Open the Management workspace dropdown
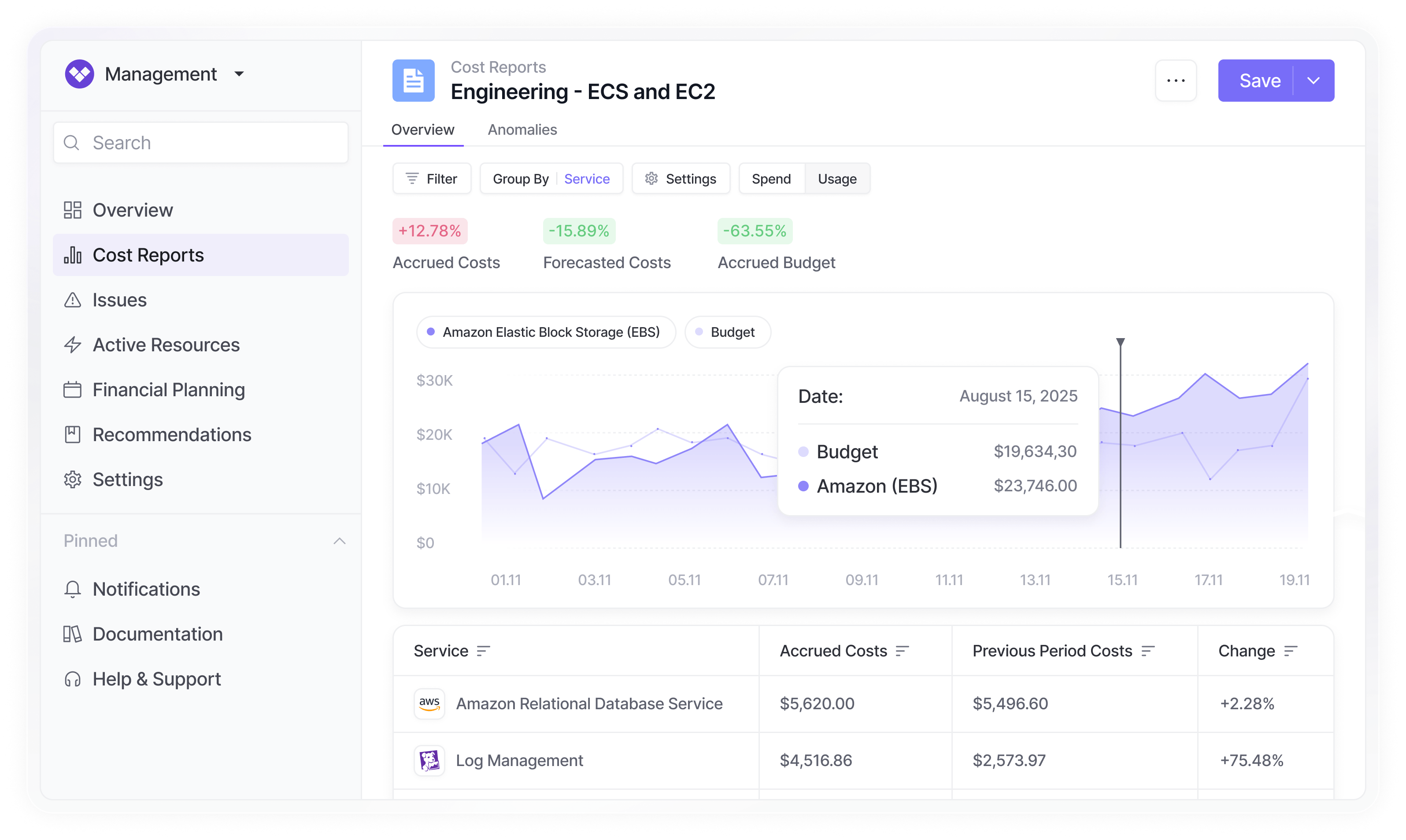Viewport: 1406px width, 840px height. [239, 74]
